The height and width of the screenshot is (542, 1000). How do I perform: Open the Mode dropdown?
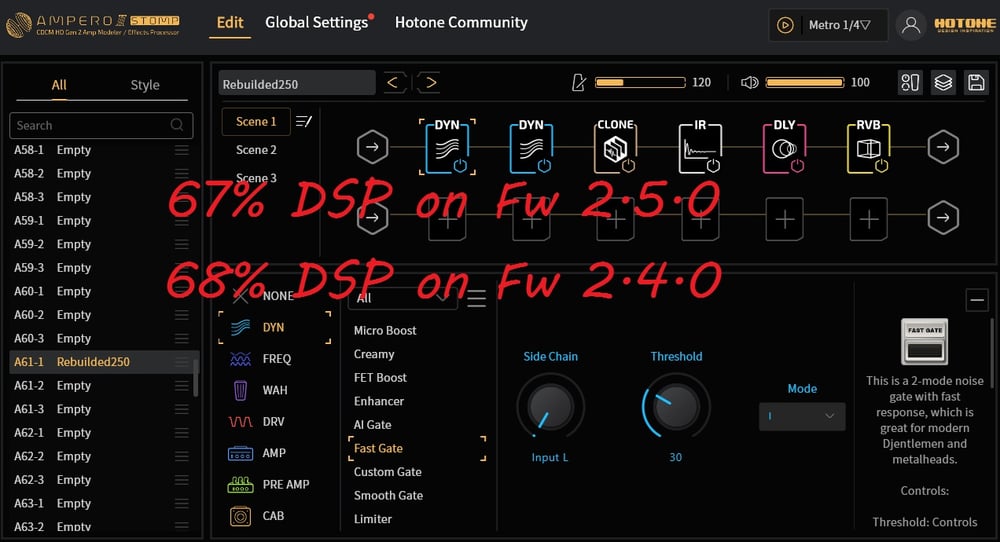(x=802, y=416)
